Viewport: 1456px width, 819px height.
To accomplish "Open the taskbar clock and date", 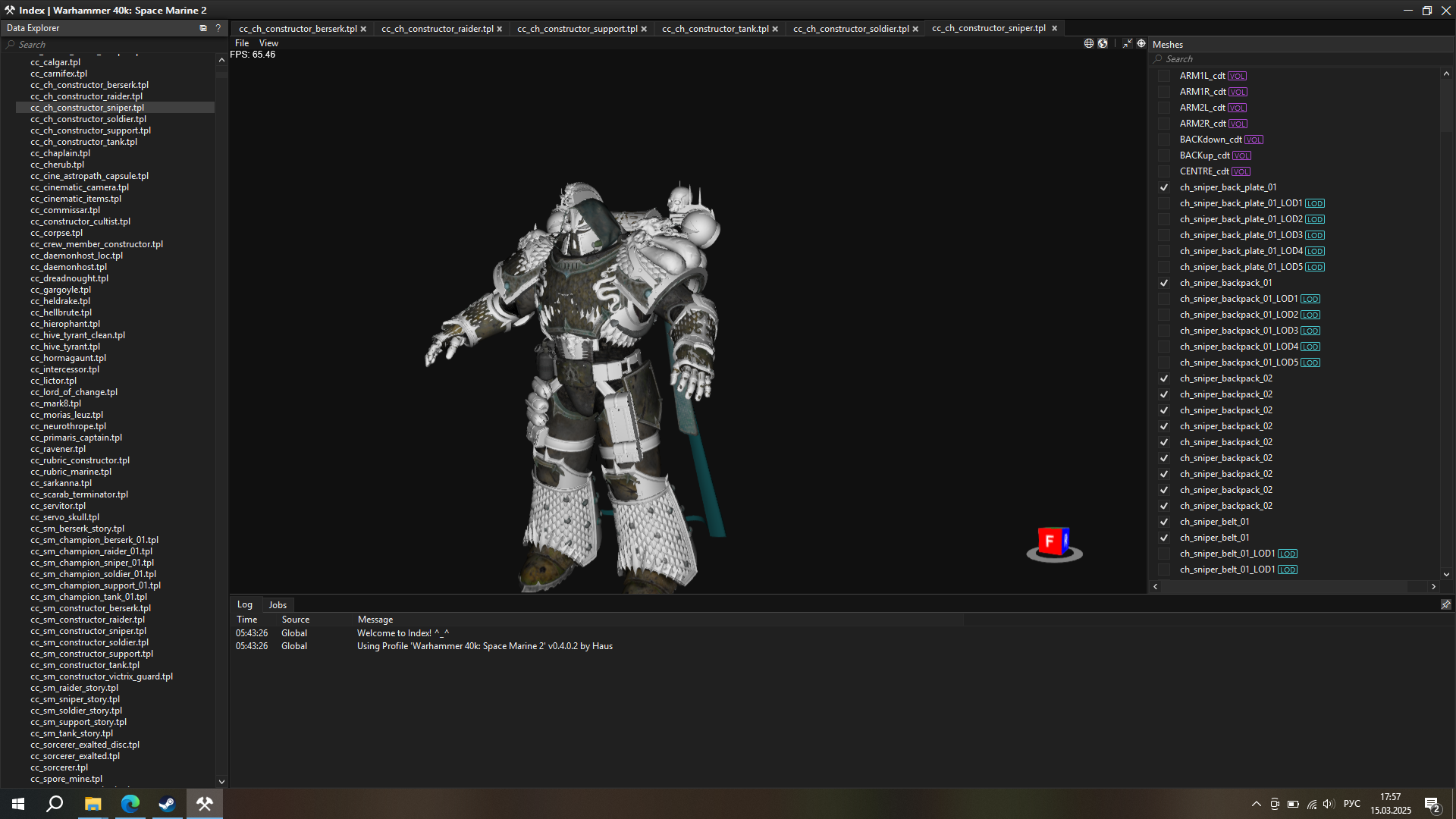I will [x=1391, y=804].
